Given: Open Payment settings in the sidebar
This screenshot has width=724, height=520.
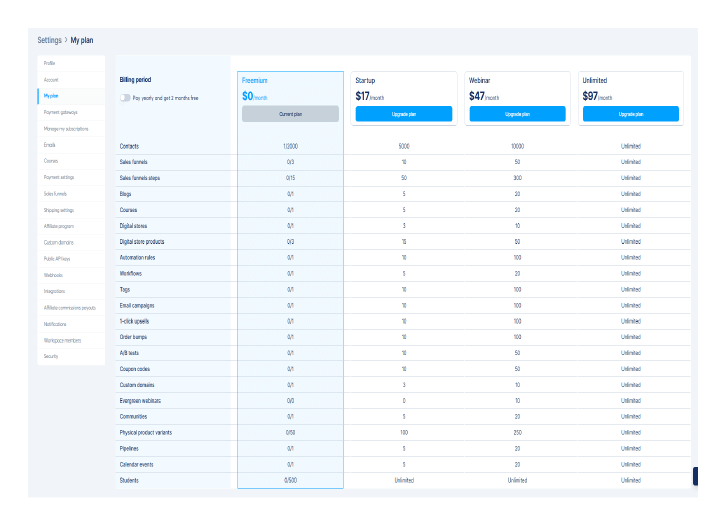Looking at the screenshot, I should click(x=71, y=177).
